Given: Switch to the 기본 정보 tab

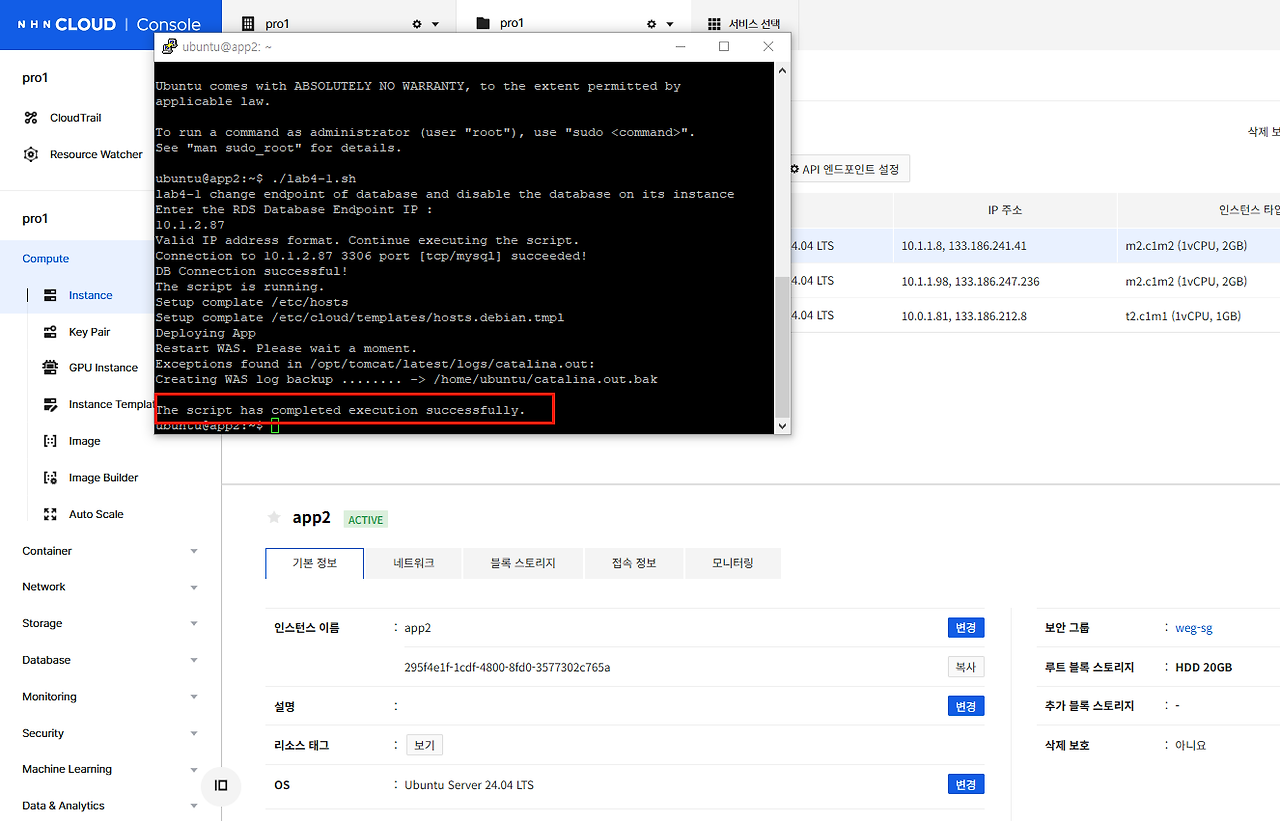Looking at the screenshot, I should [x=314, y=563].
